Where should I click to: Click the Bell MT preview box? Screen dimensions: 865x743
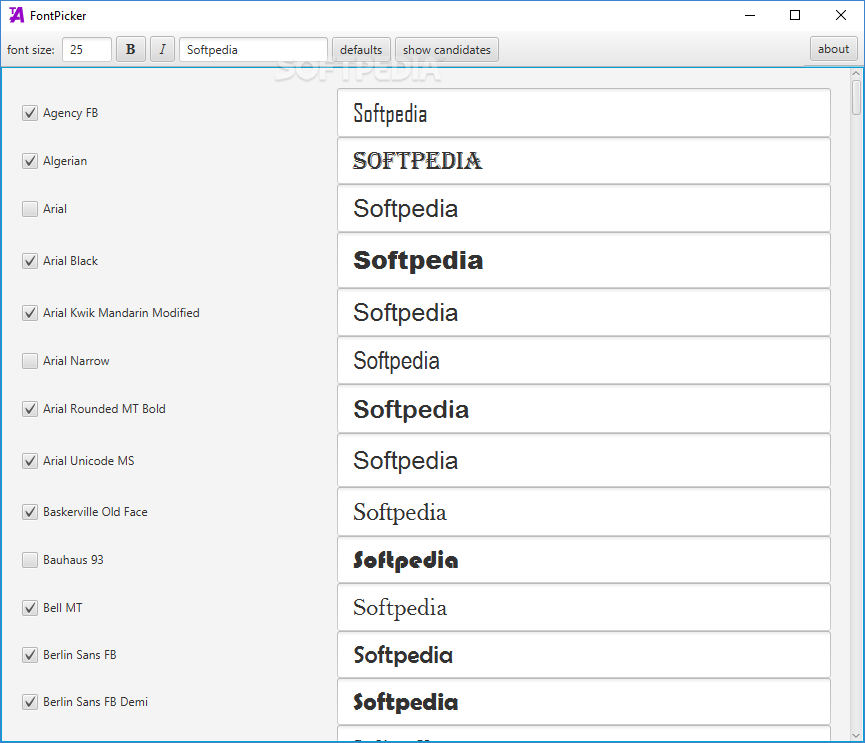[584, 607]
